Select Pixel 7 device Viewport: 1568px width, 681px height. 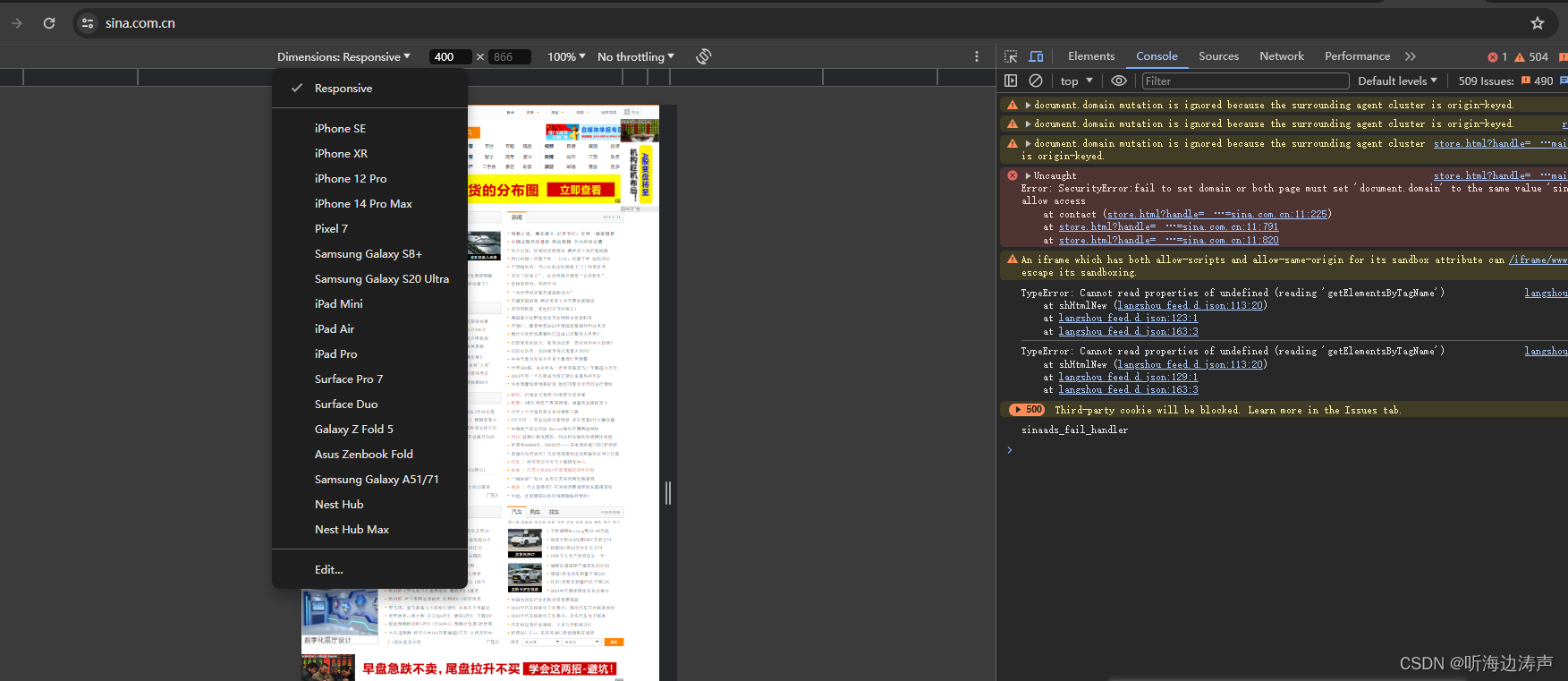coord(369,229)
